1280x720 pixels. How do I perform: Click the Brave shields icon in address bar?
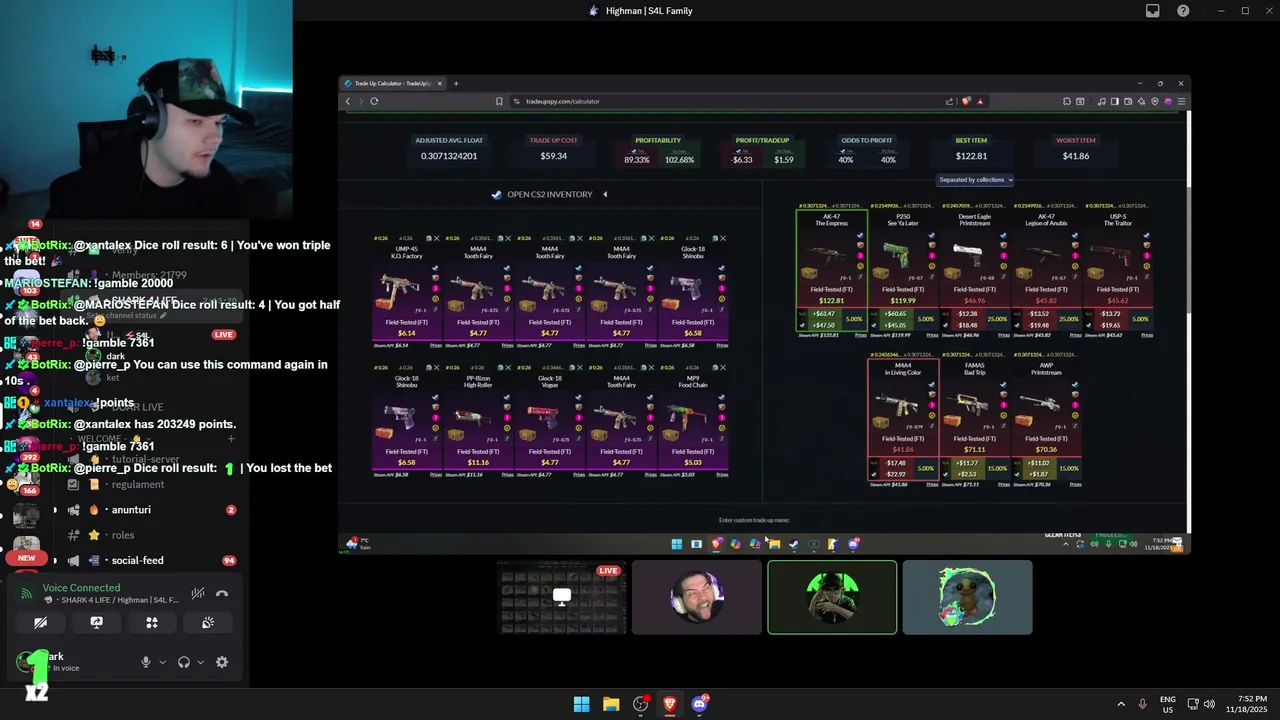[x=966, y=101]
